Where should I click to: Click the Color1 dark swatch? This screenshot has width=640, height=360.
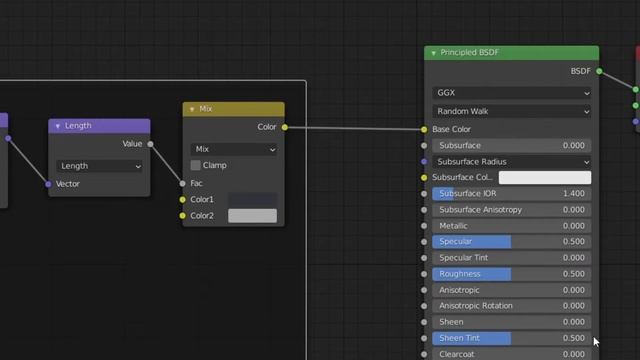coord(252,200)
